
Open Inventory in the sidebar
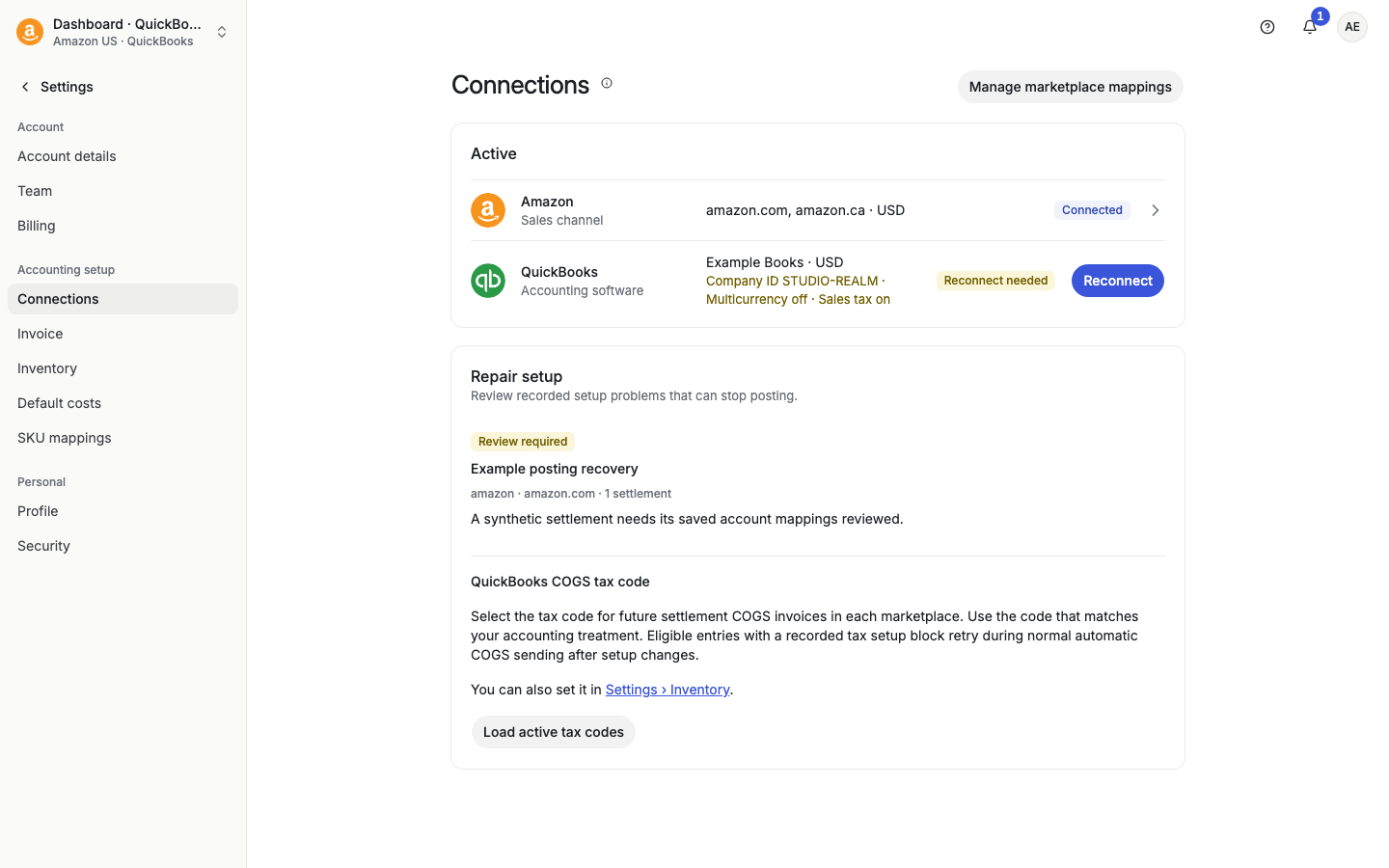pos(123,368)
